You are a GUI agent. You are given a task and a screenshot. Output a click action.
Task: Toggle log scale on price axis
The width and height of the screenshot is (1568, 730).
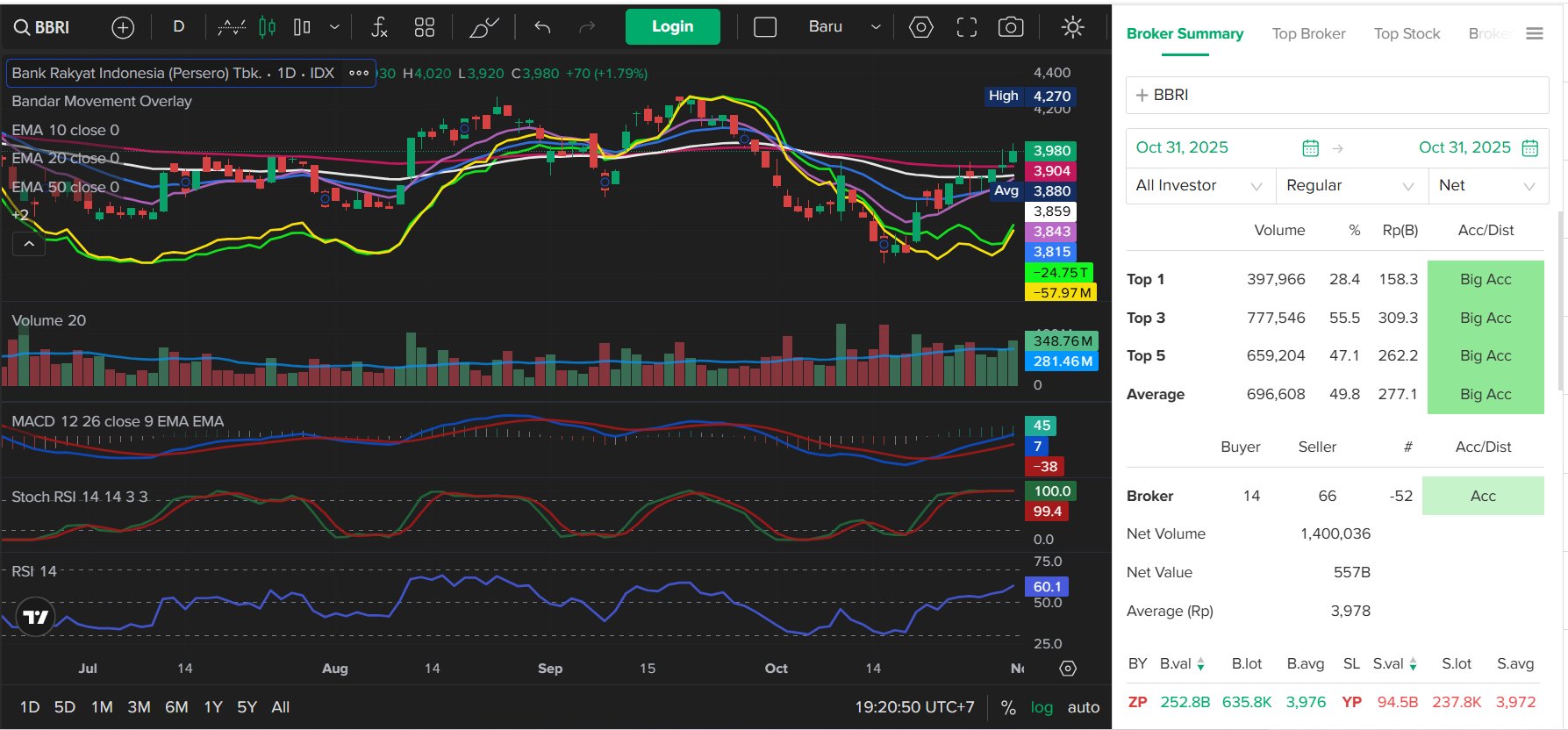[1042, 707]
